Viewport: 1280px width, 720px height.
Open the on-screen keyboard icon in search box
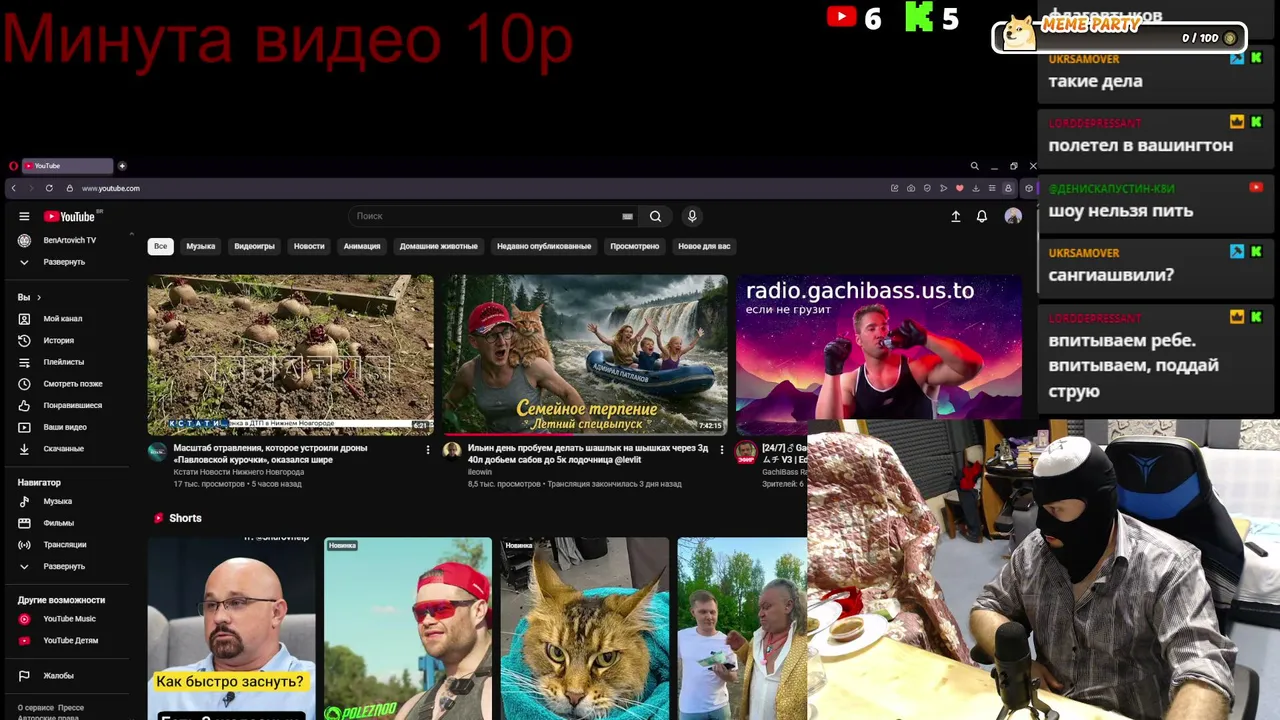(627, 216)
